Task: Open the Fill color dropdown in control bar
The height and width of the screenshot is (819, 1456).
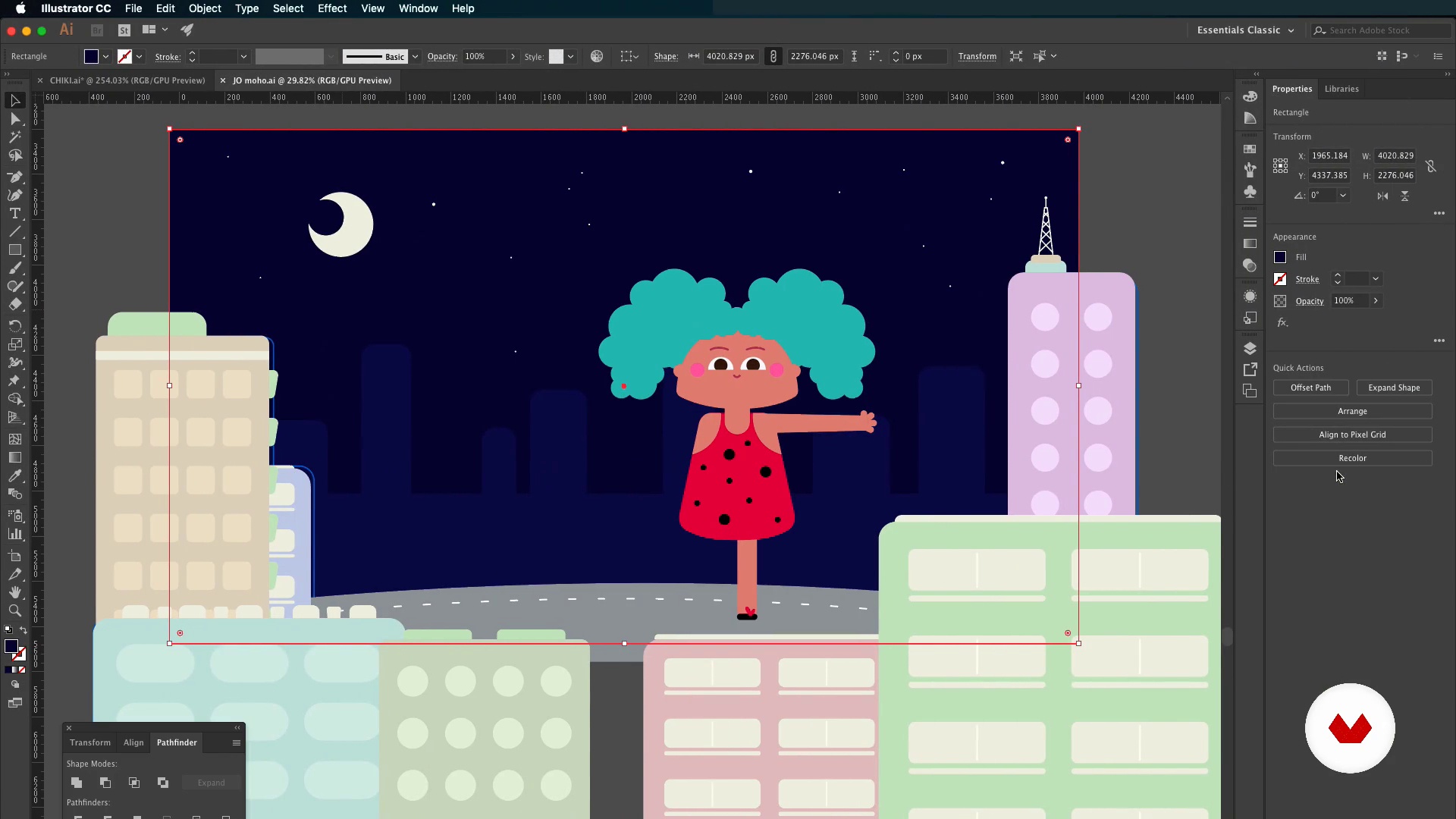Action: coord(105,57)
